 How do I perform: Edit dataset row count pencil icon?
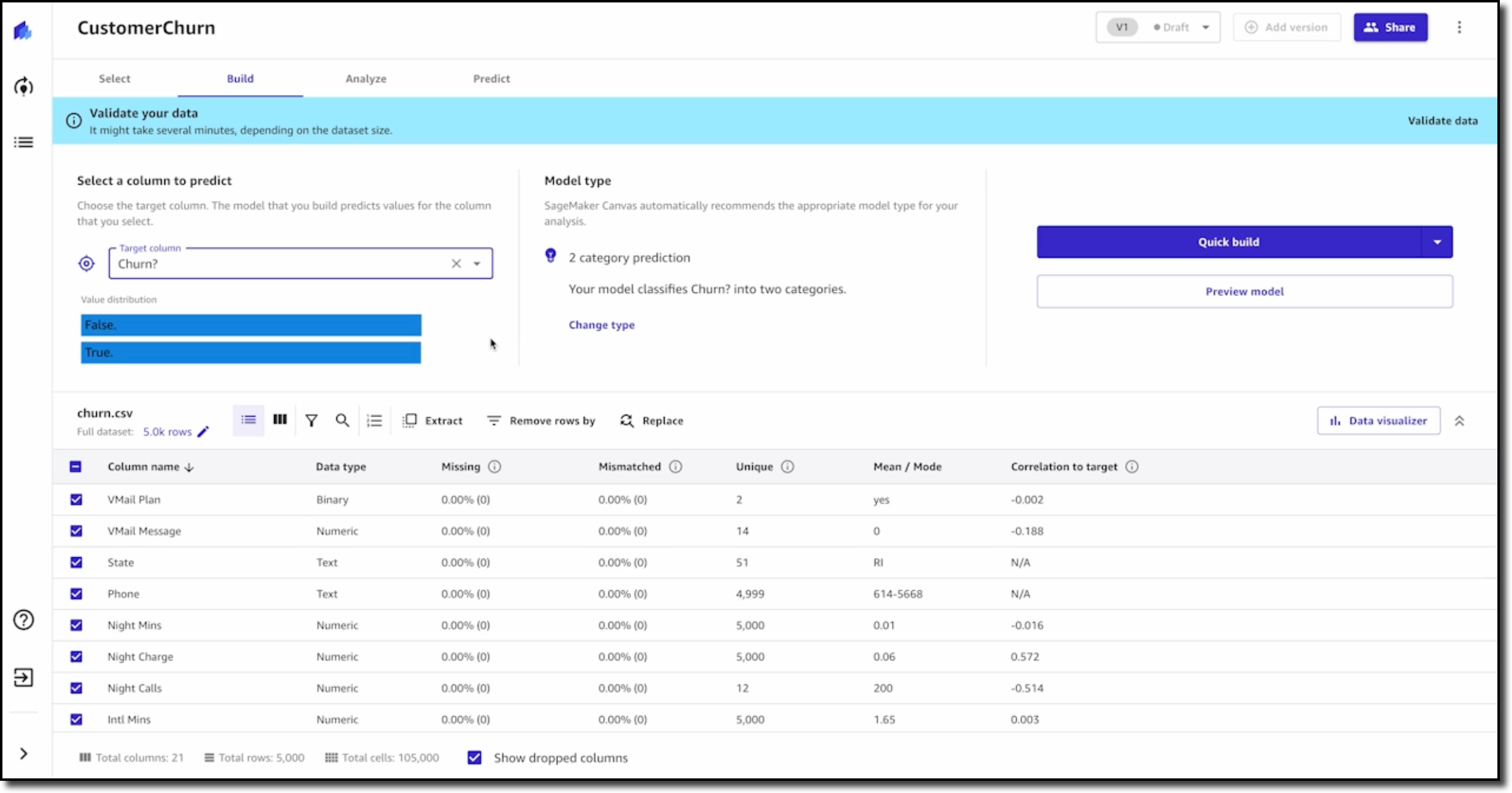tap(203, 432)
